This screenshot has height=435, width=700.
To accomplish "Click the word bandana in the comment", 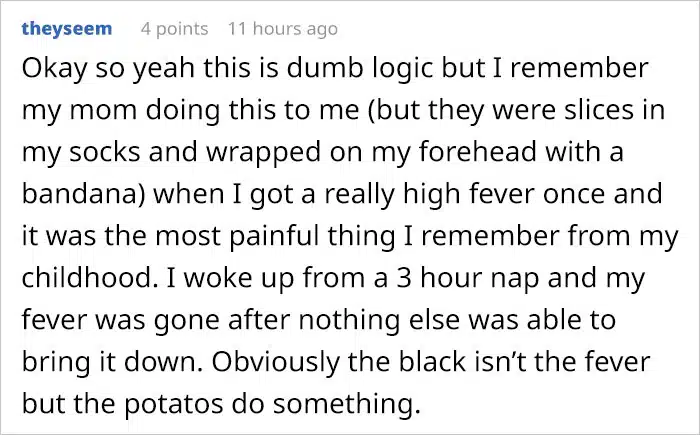I will [80, 194].
